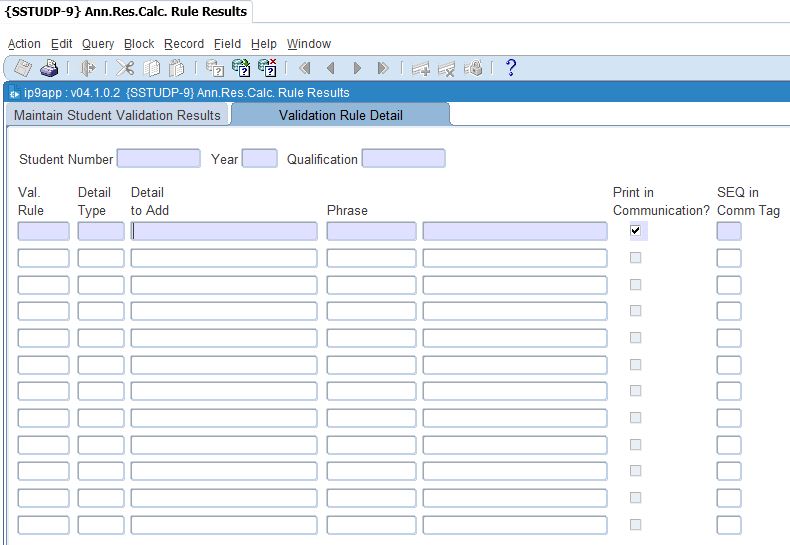Switch to Maintain Student Validation Results tab
Image resolution: width=790 pixels, height=545 pixels.
click(x=117, y=115)
